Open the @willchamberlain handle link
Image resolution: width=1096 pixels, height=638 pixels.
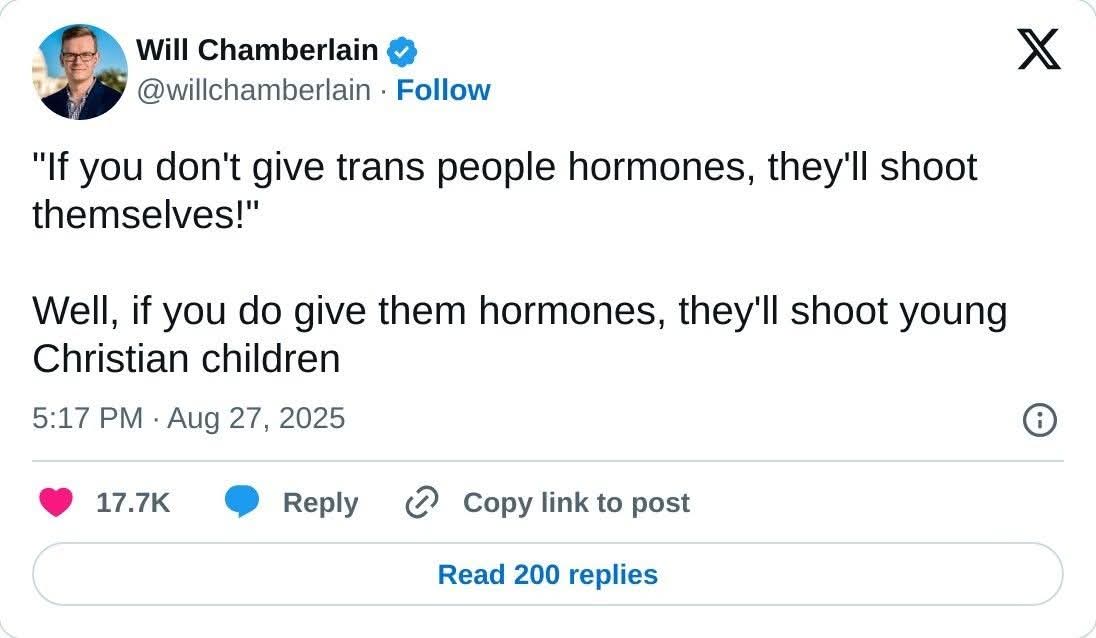coord(254,90)
